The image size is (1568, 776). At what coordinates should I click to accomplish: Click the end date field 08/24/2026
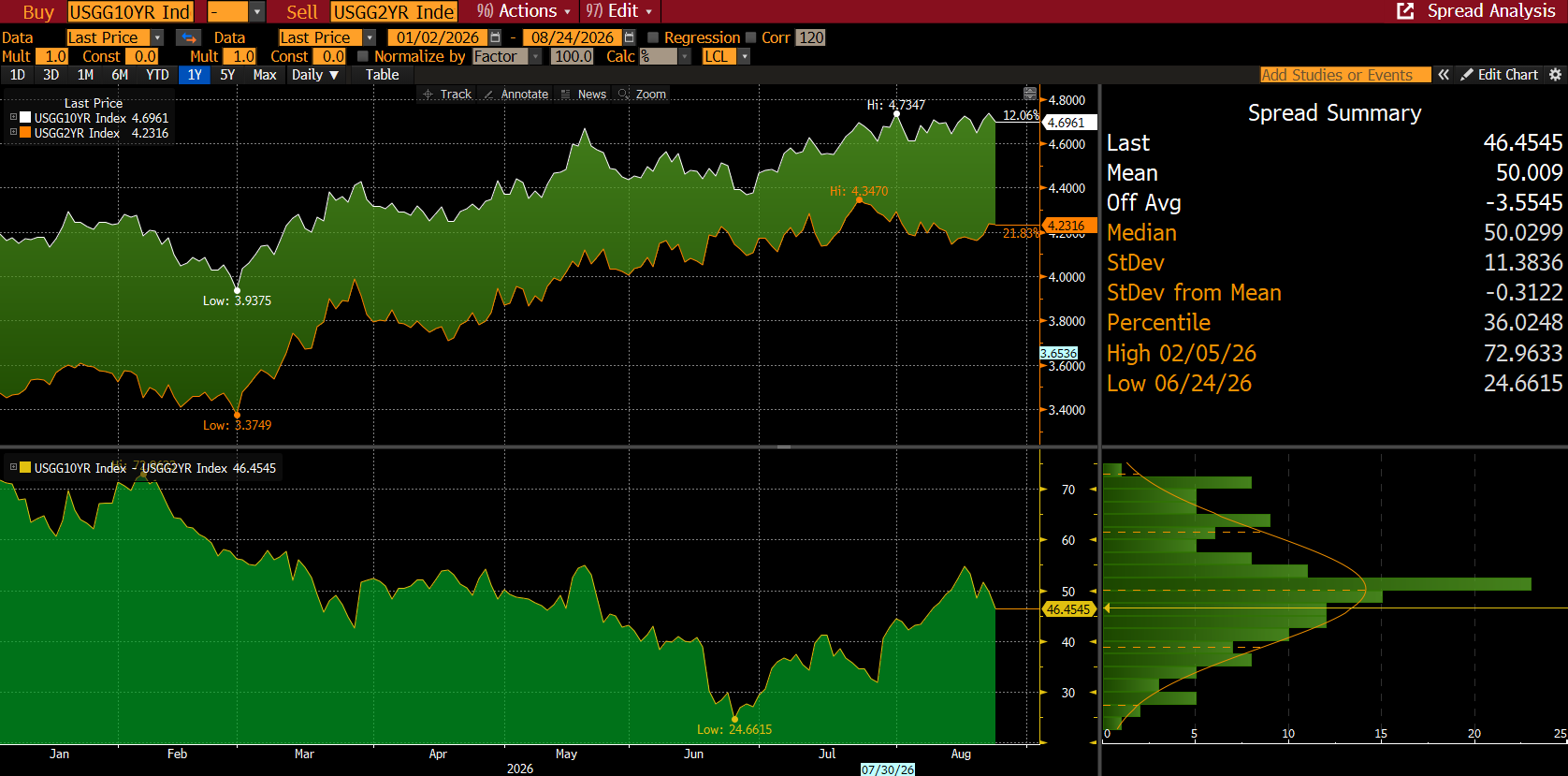coord(573,37)
